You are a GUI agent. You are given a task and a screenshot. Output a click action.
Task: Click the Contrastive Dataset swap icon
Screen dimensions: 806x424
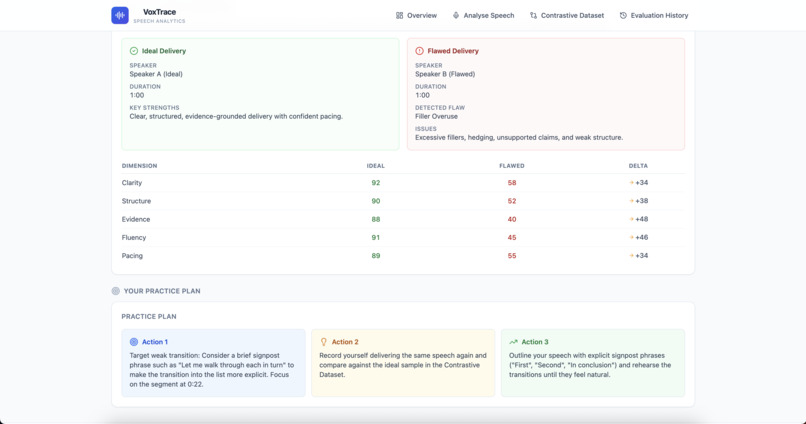(x=533, y=15)
